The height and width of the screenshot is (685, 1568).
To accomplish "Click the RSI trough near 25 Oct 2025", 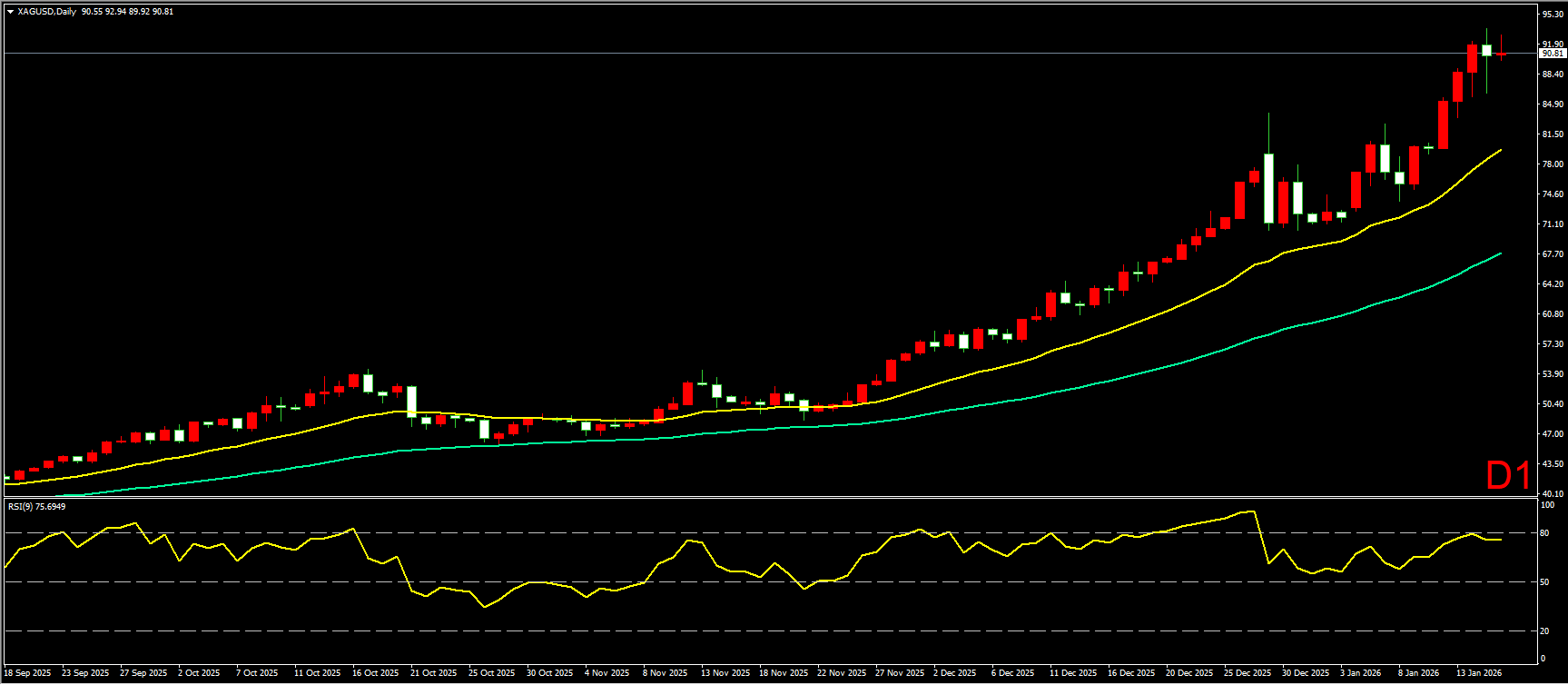I will pyautogui.click(x=484, y=606).
